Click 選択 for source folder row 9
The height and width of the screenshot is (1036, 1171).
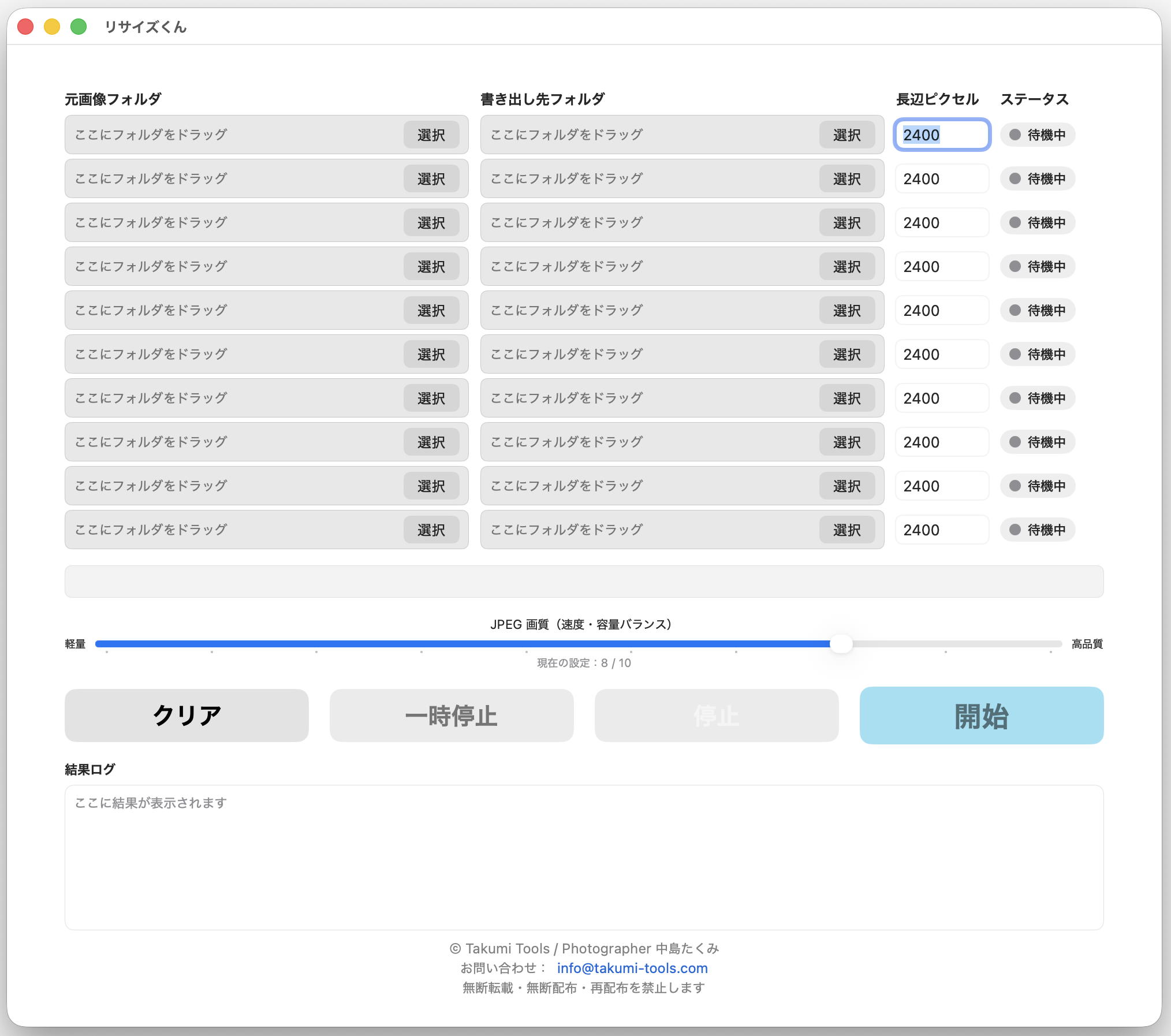431,486
